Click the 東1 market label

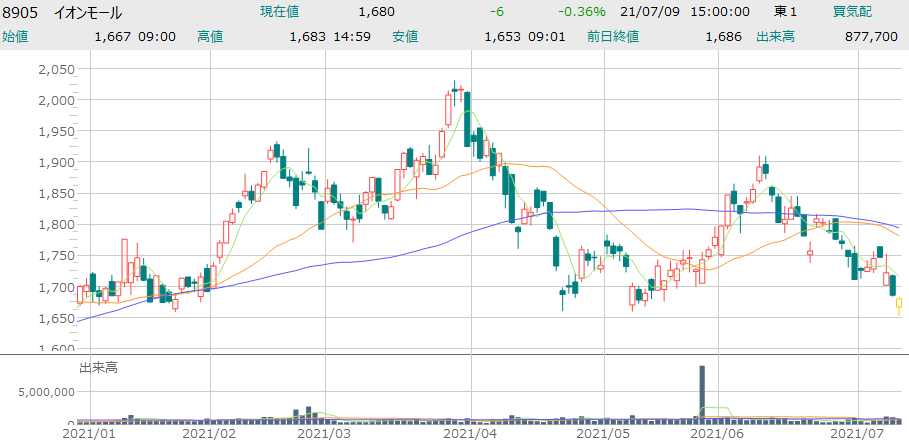pos(787,12)
